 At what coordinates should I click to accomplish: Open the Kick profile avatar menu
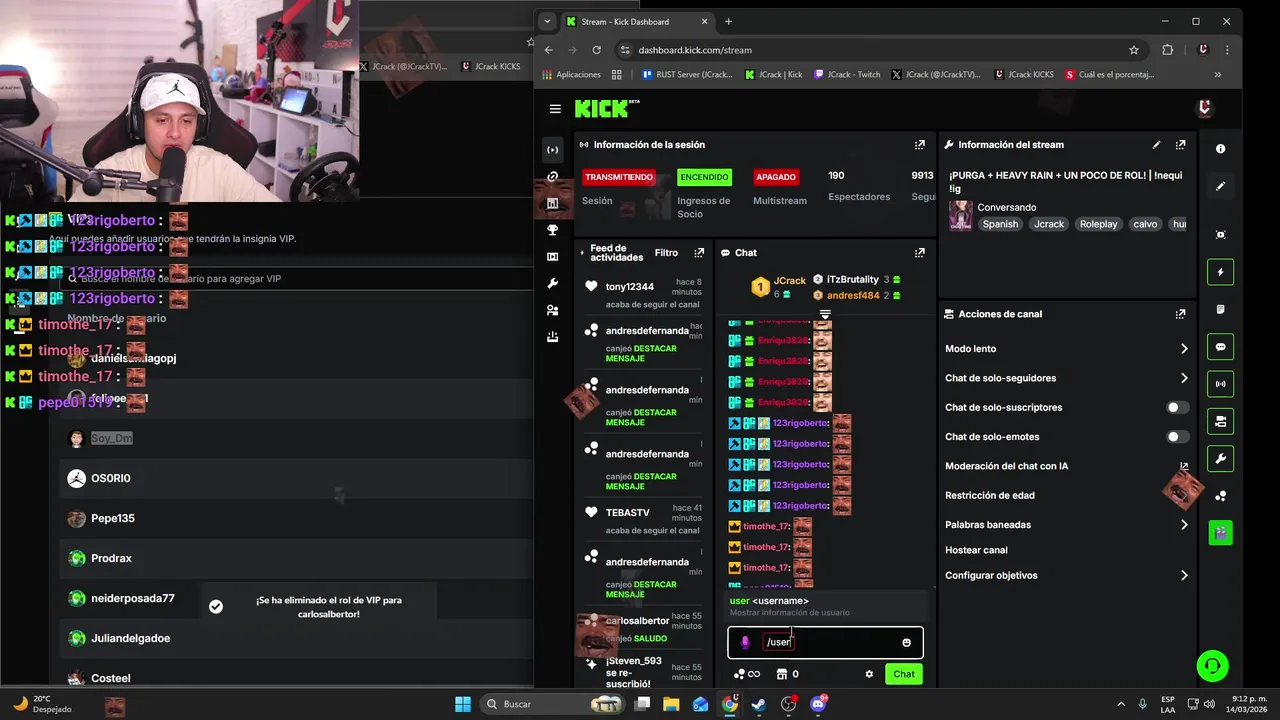pyautogui.click(x=1205, y=108)
